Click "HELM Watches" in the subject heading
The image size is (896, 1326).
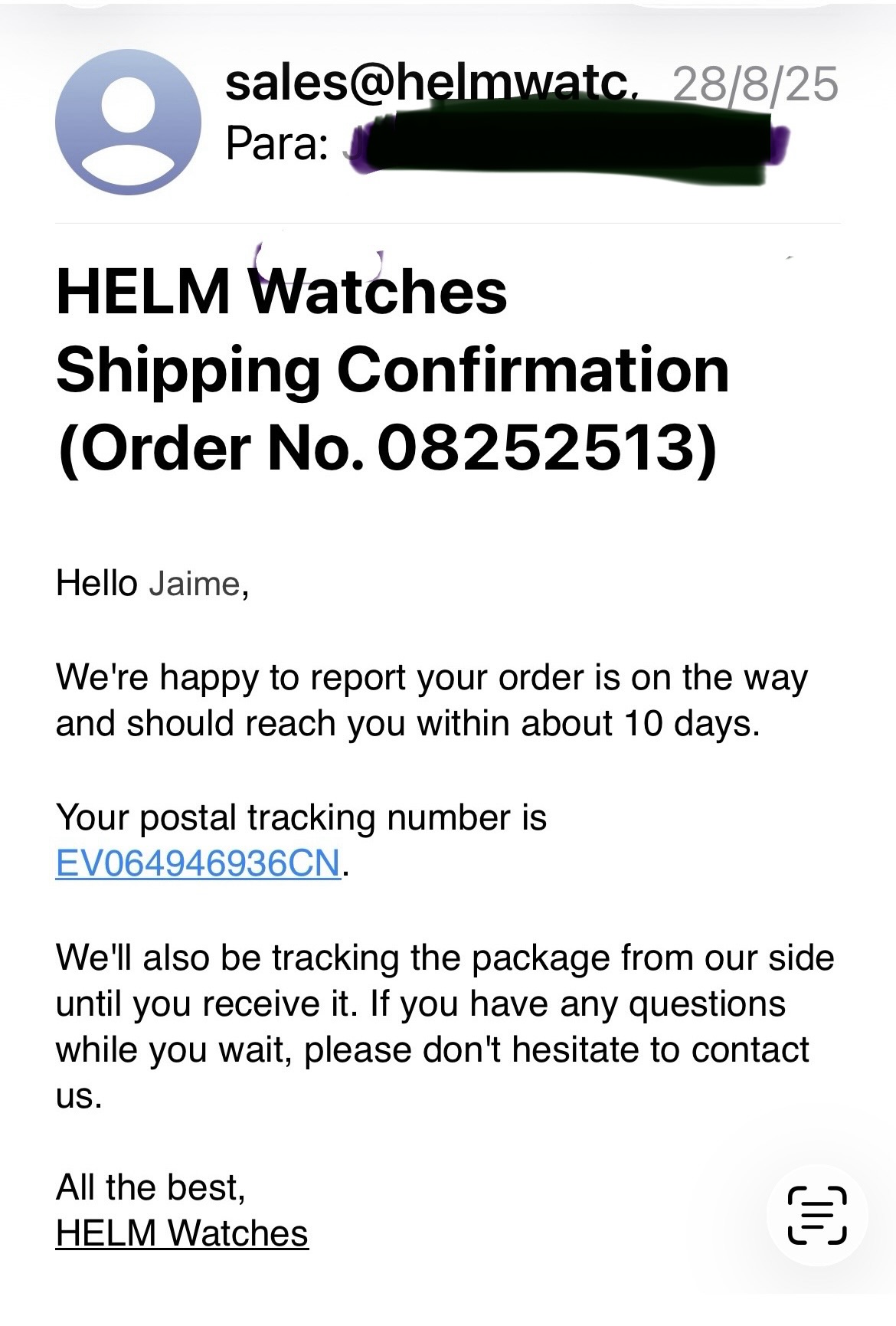281,292
